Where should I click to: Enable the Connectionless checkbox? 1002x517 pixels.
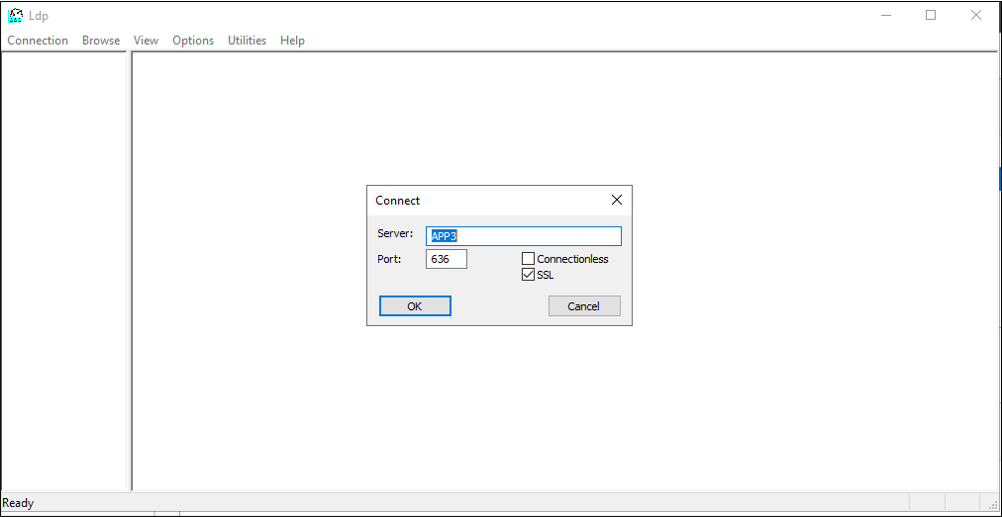[x=529, y=259]
